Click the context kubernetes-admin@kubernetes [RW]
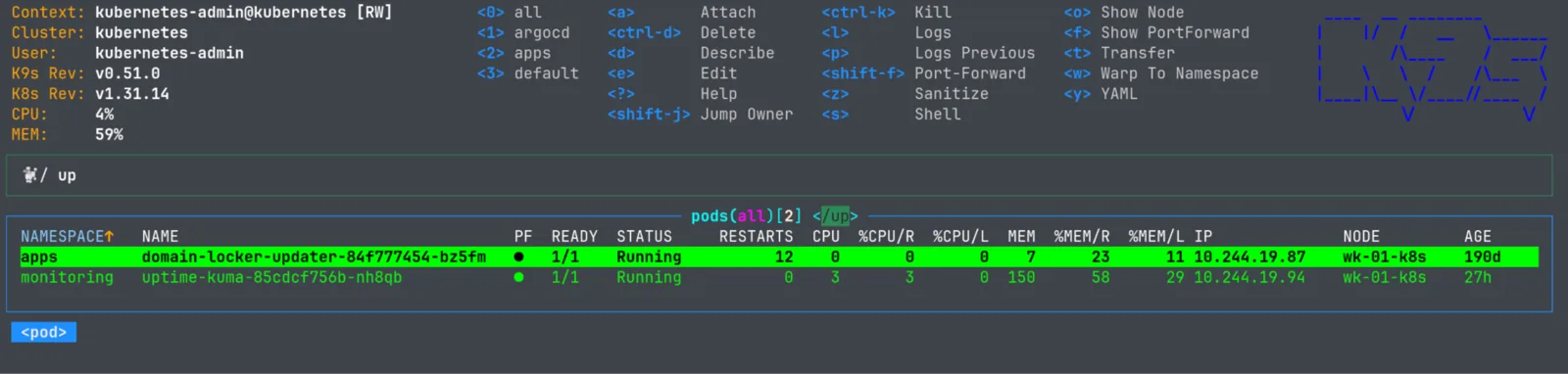The width and height of the screenshot is (1568, 374). pos(244,12)
